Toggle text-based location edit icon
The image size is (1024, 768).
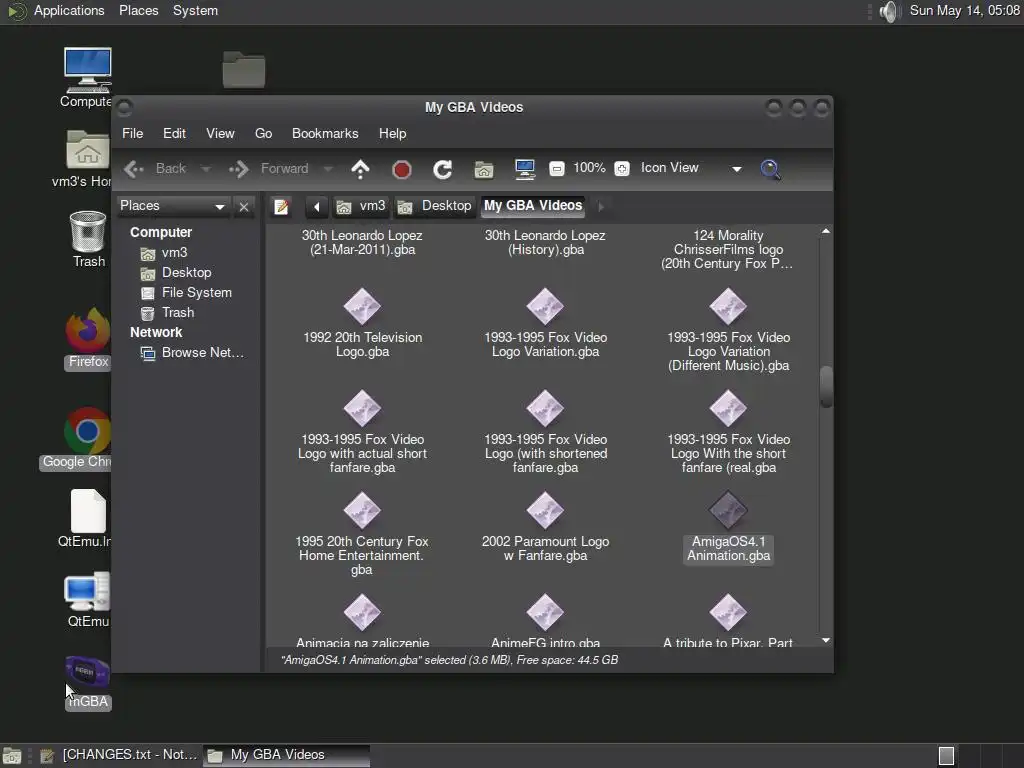click(281, 207)
